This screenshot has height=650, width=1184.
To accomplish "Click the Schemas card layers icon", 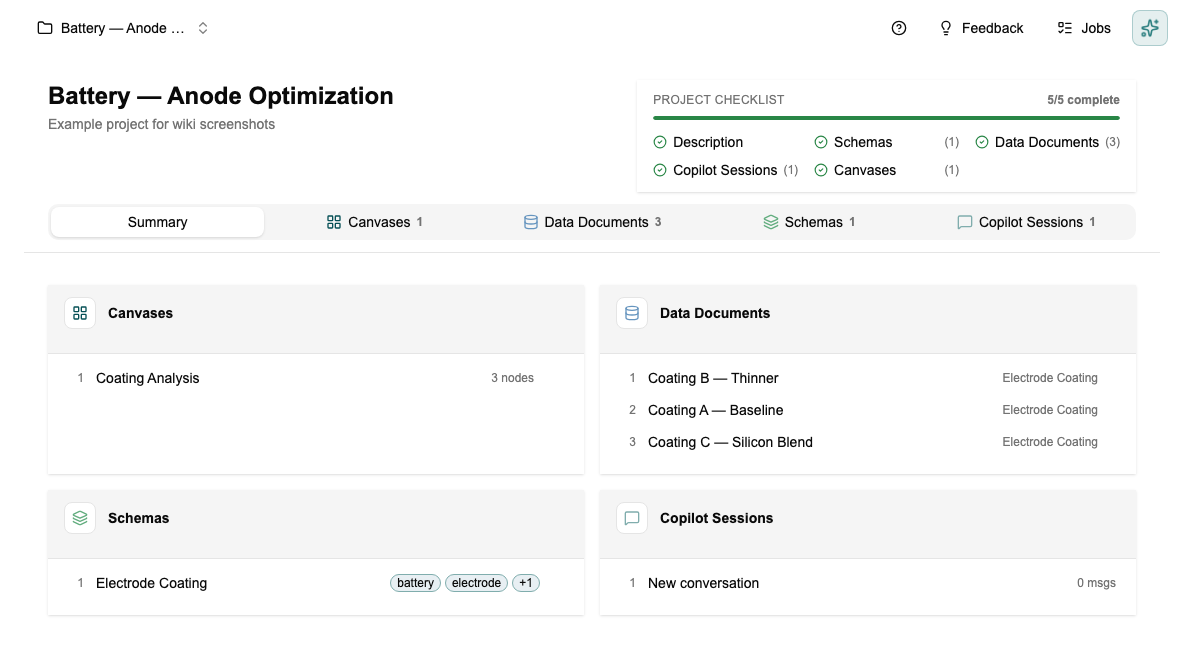I will [x=80, y=518].
